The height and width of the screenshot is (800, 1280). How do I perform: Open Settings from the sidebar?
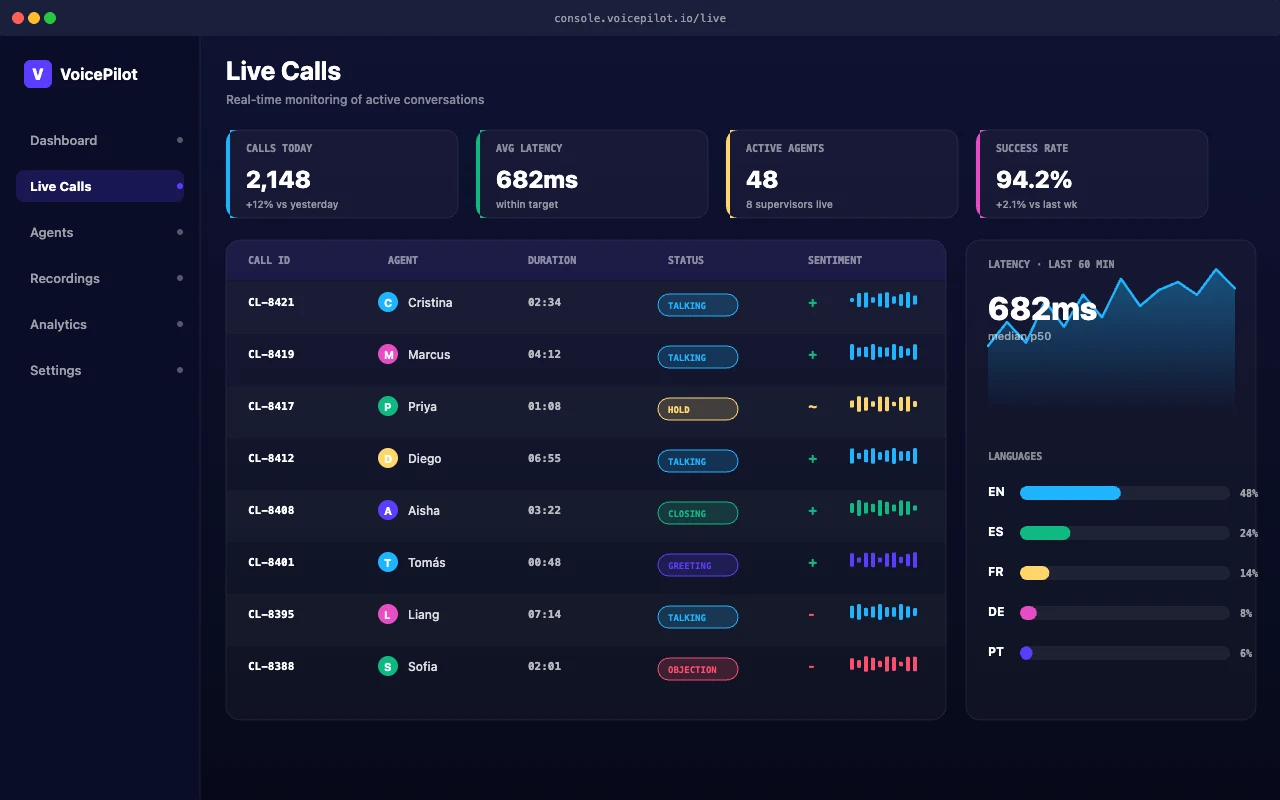coord(100,370)
